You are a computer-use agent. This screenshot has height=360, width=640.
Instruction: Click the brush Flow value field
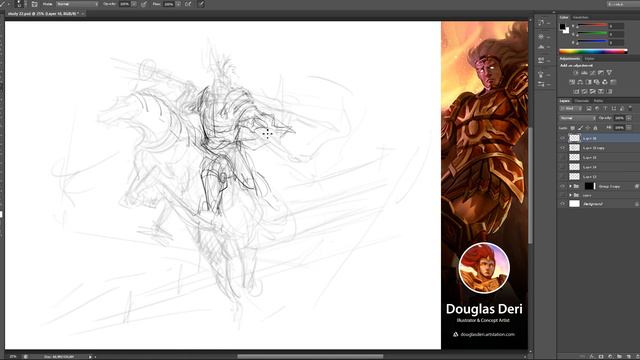coord(169,4)
